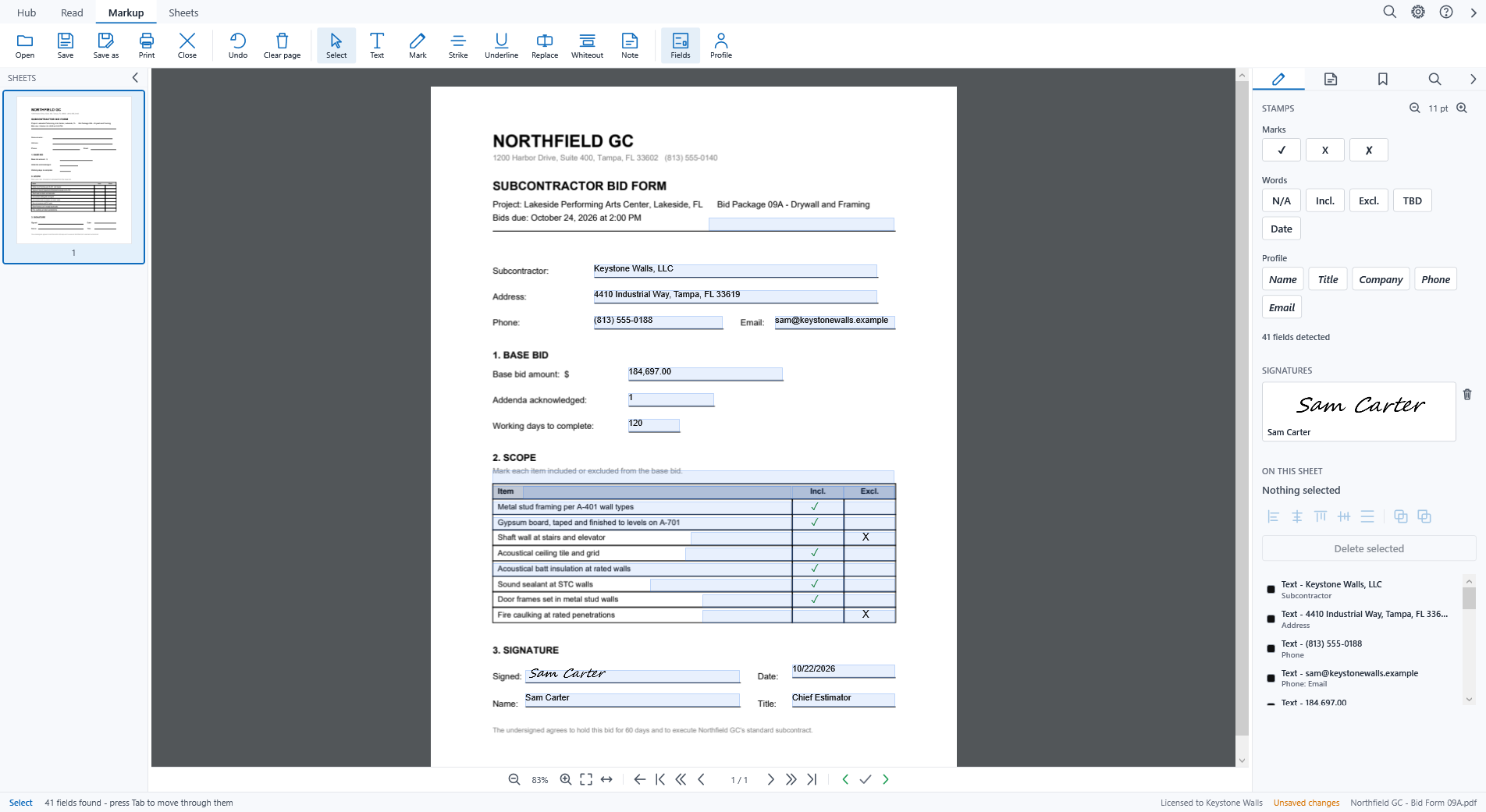Collapse the Sheets panel

(x=135, y=77)
